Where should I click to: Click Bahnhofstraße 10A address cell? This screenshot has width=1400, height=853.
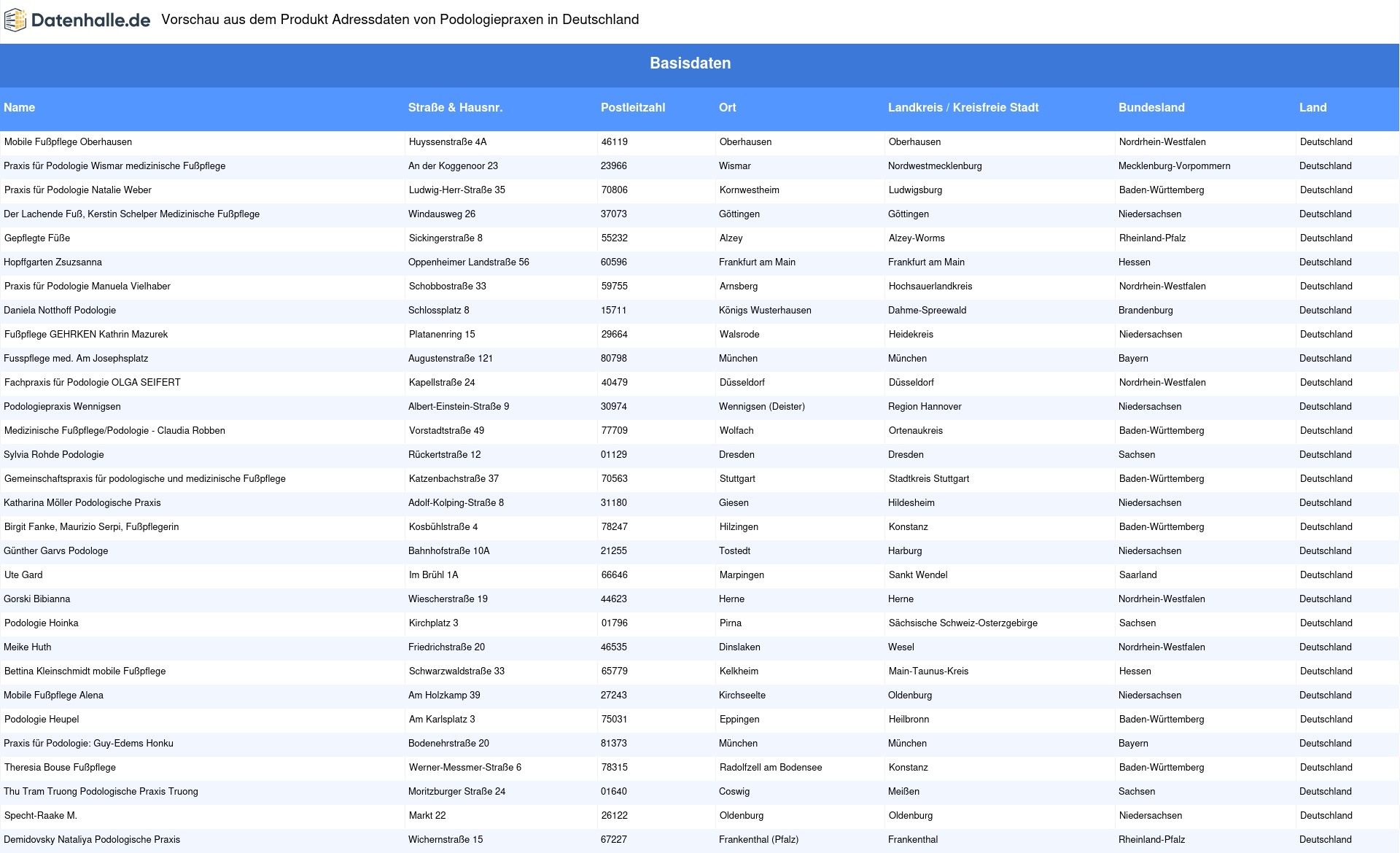(x=449, y=551)
